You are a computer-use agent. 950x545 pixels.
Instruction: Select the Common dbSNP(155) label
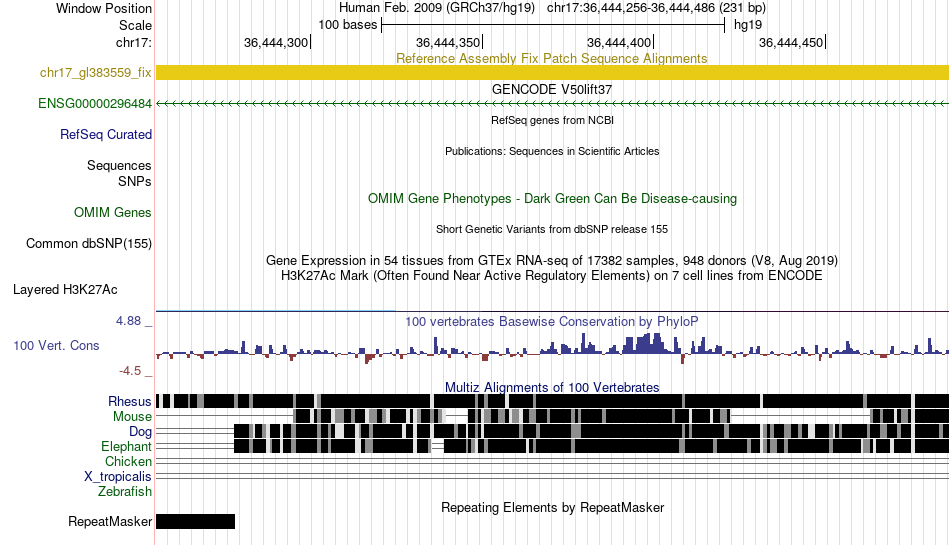[x=88, y=243]
